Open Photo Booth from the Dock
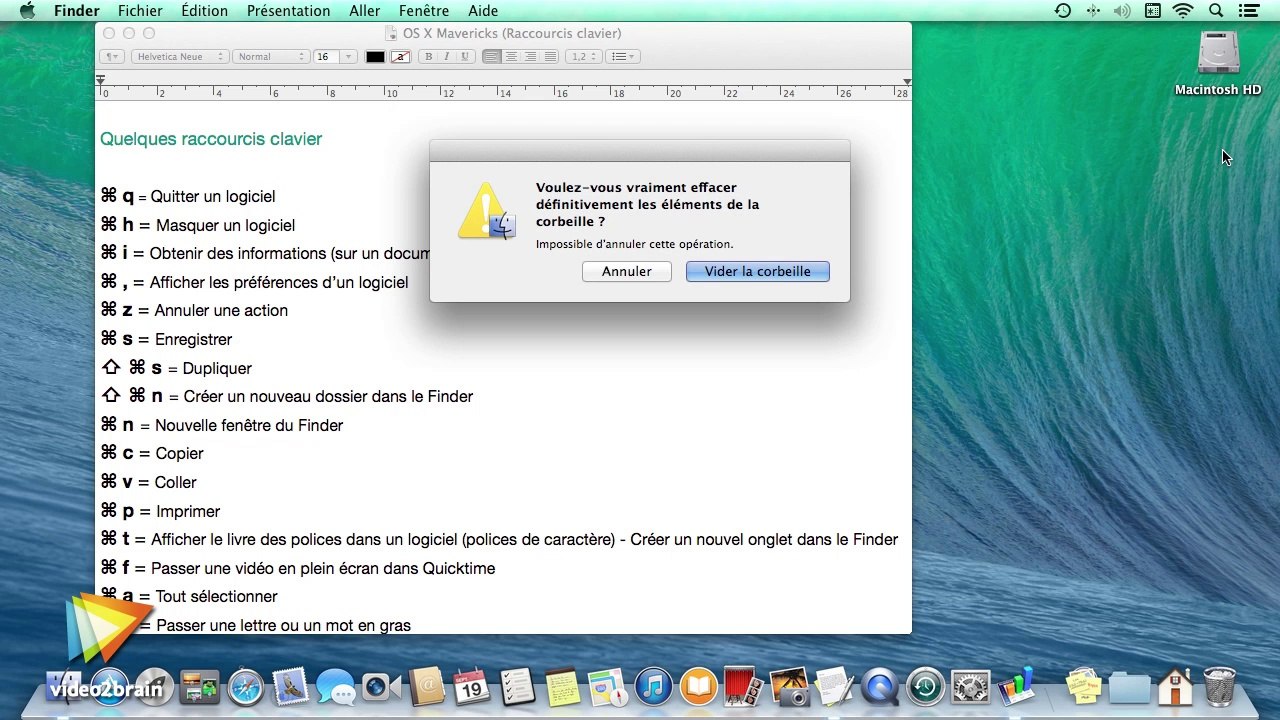 [x=743, y=686]
